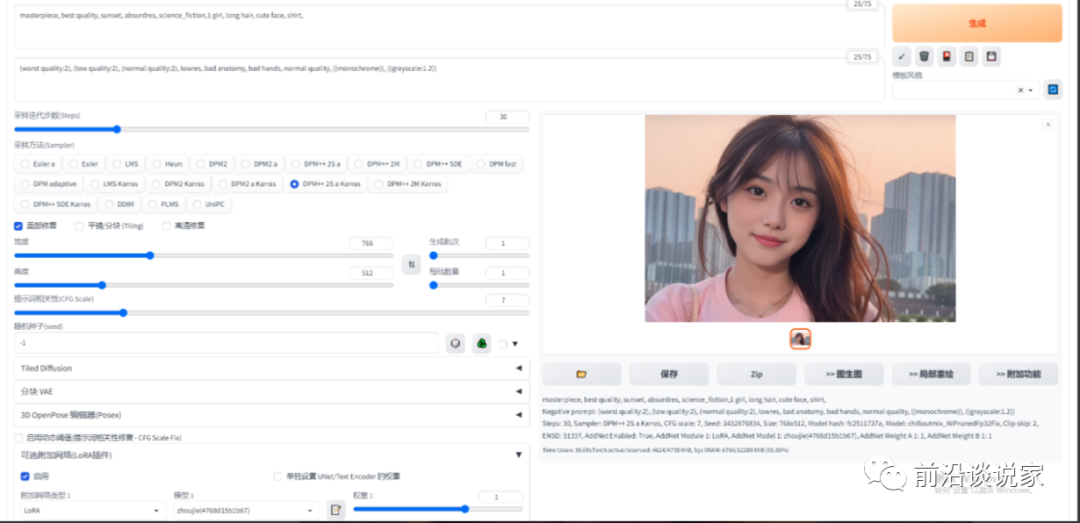Send the image to >> 局部重绘
Image resolution: width=1080 pixels, height=523 pixels.
coord(931,374)
